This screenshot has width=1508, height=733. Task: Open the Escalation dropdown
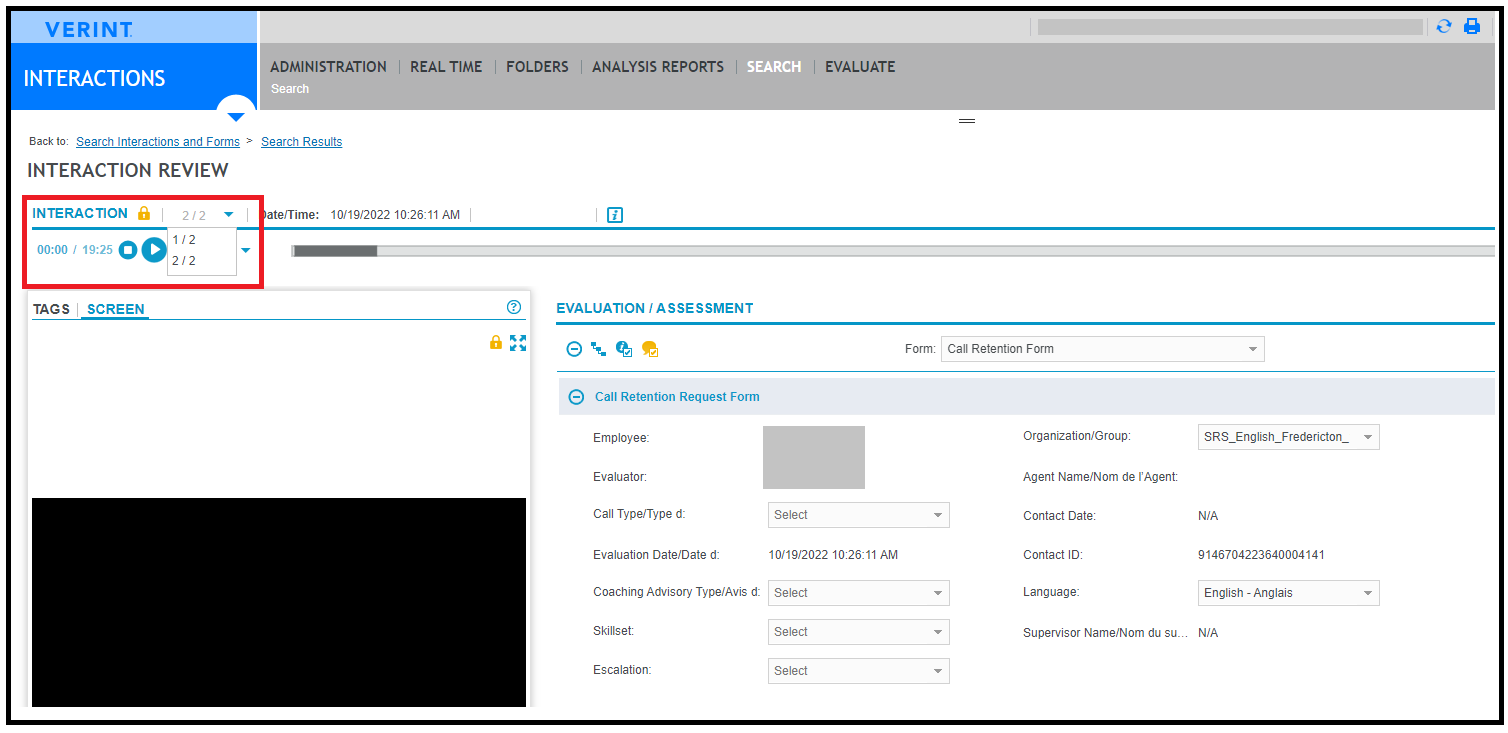click(x=859, y=671)
